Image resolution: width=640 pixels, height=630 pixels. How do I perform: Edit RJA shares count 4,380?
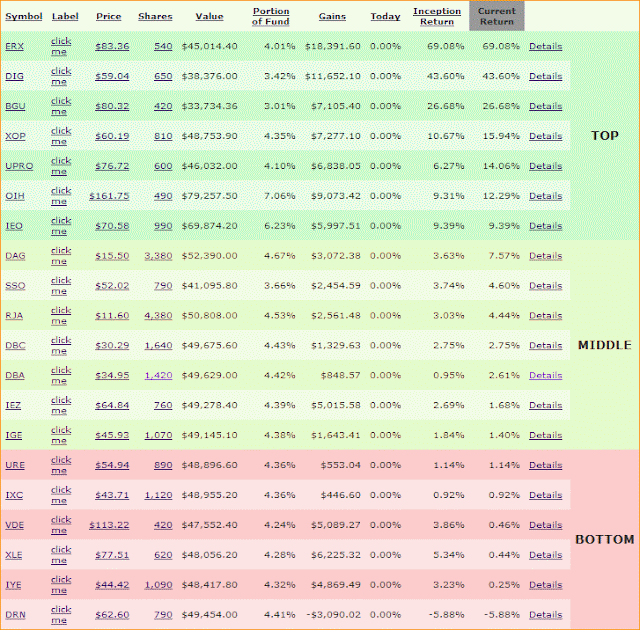click(x=158, y=315)
